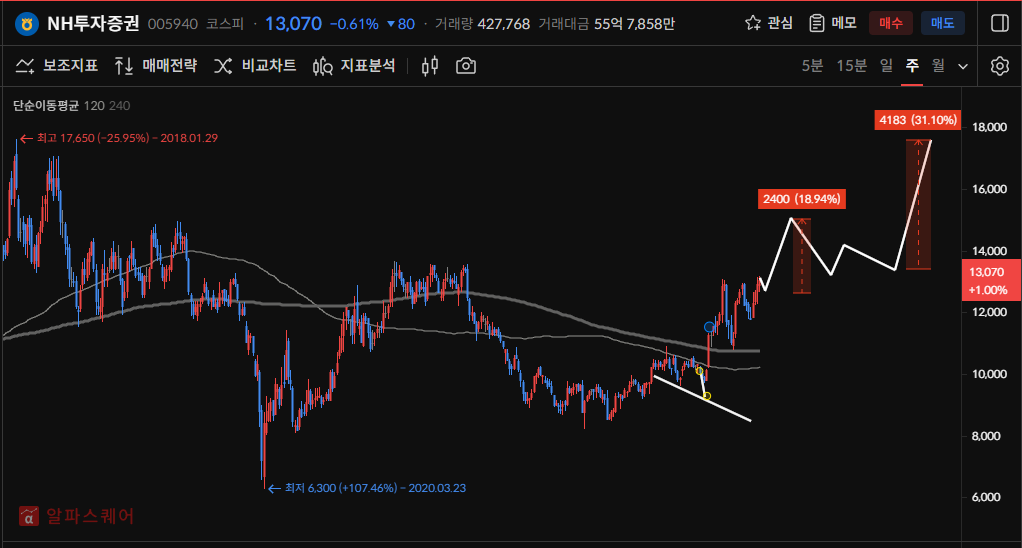Switch to 5분 timeframe
Viewport: 1022px width, 548px height.
point(812,66)
